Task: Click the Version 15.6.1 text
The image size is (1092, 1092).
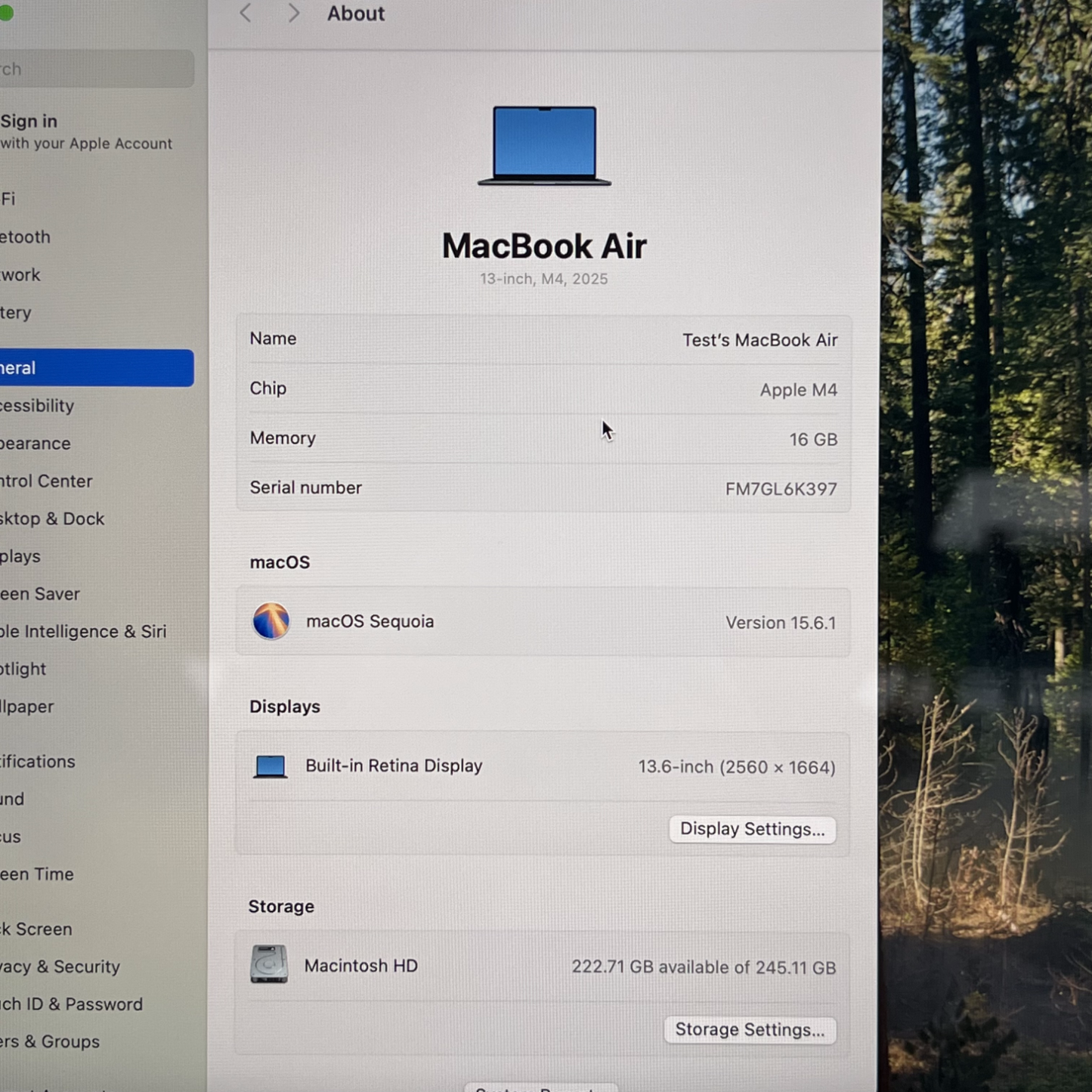Action: tap(780, 623)
